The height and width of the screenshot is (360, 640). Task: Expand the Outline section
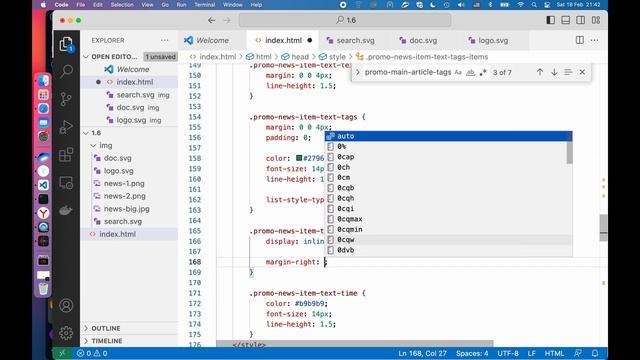[x=106, y=328]
